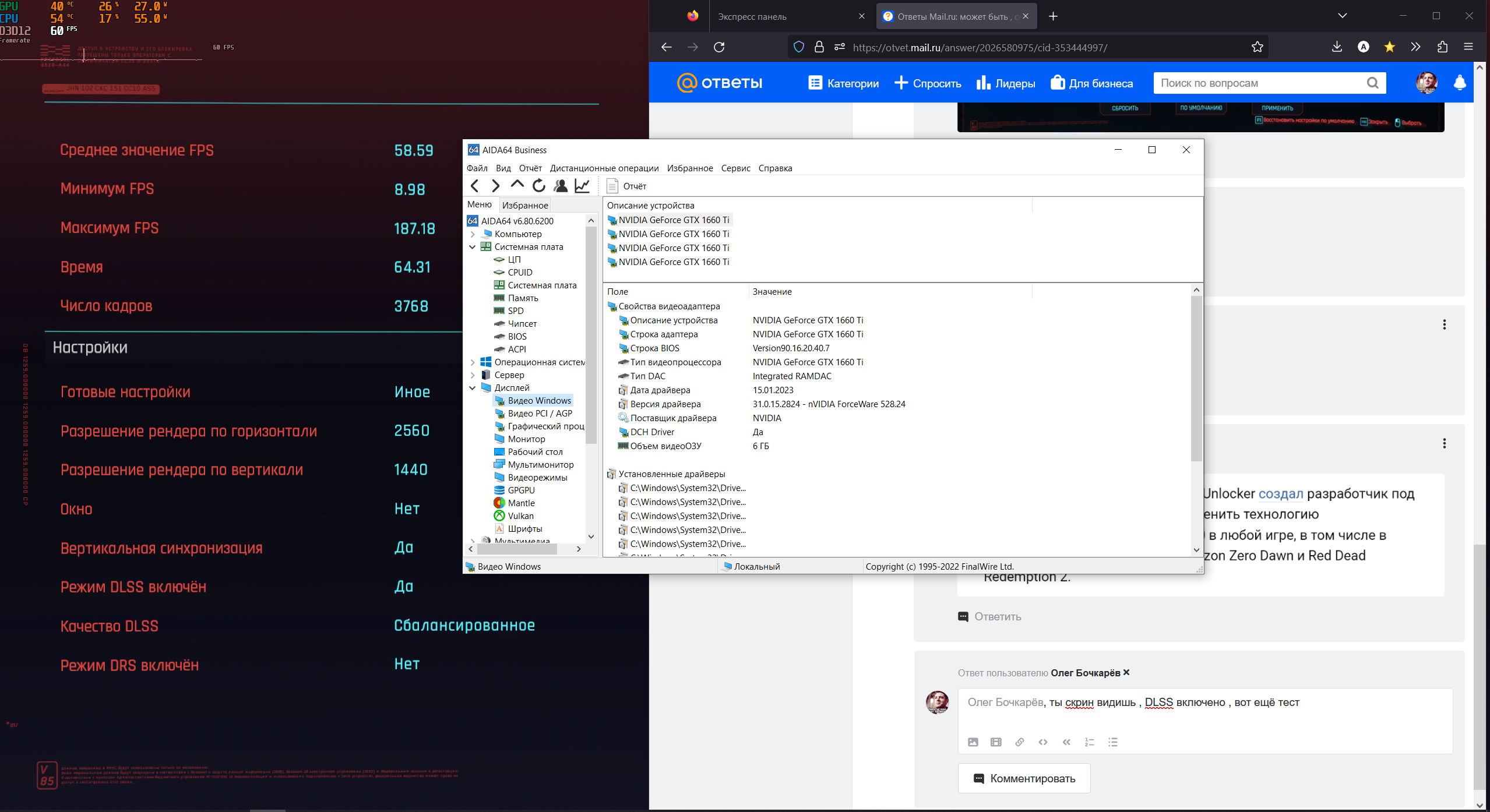Insert a video in the comment editor
Viewport: 1490px width, 812px height.
point(996,742)
